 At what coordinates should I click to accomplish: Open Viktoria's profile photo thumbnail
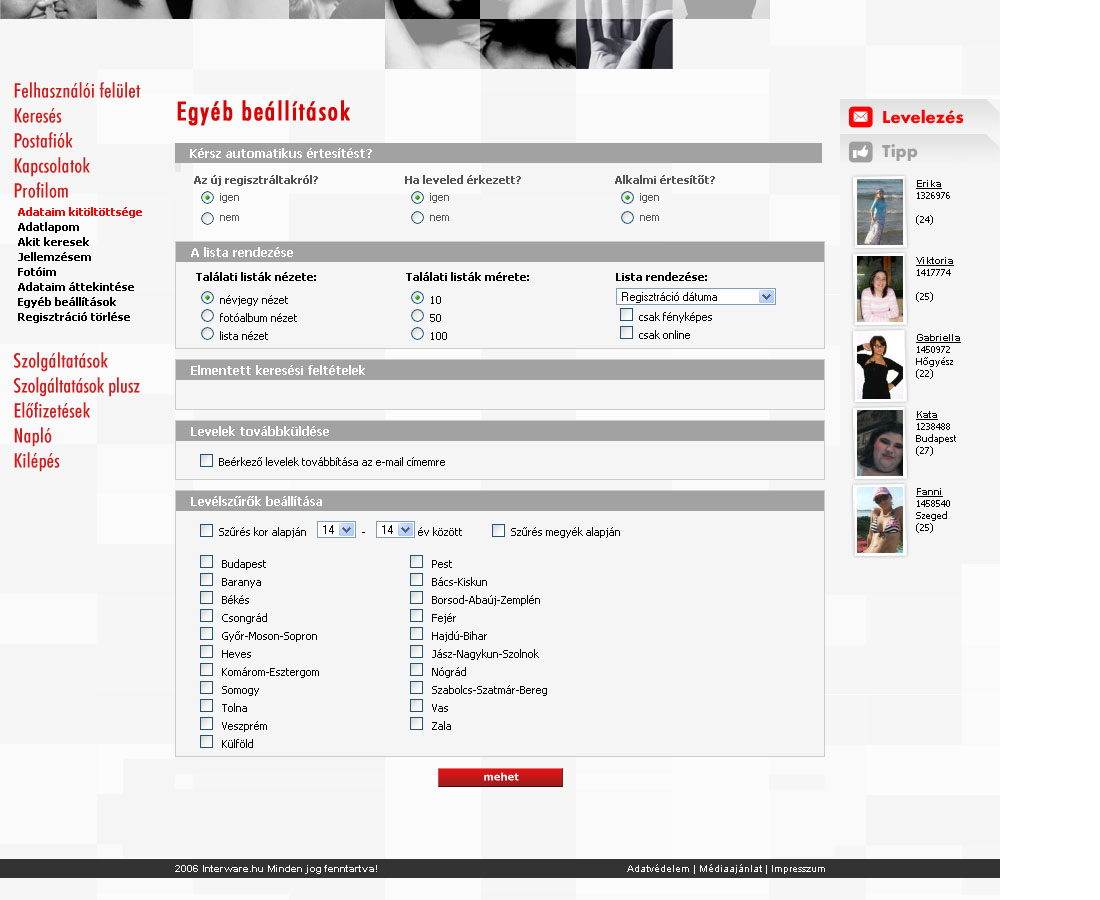coord(880,289)
